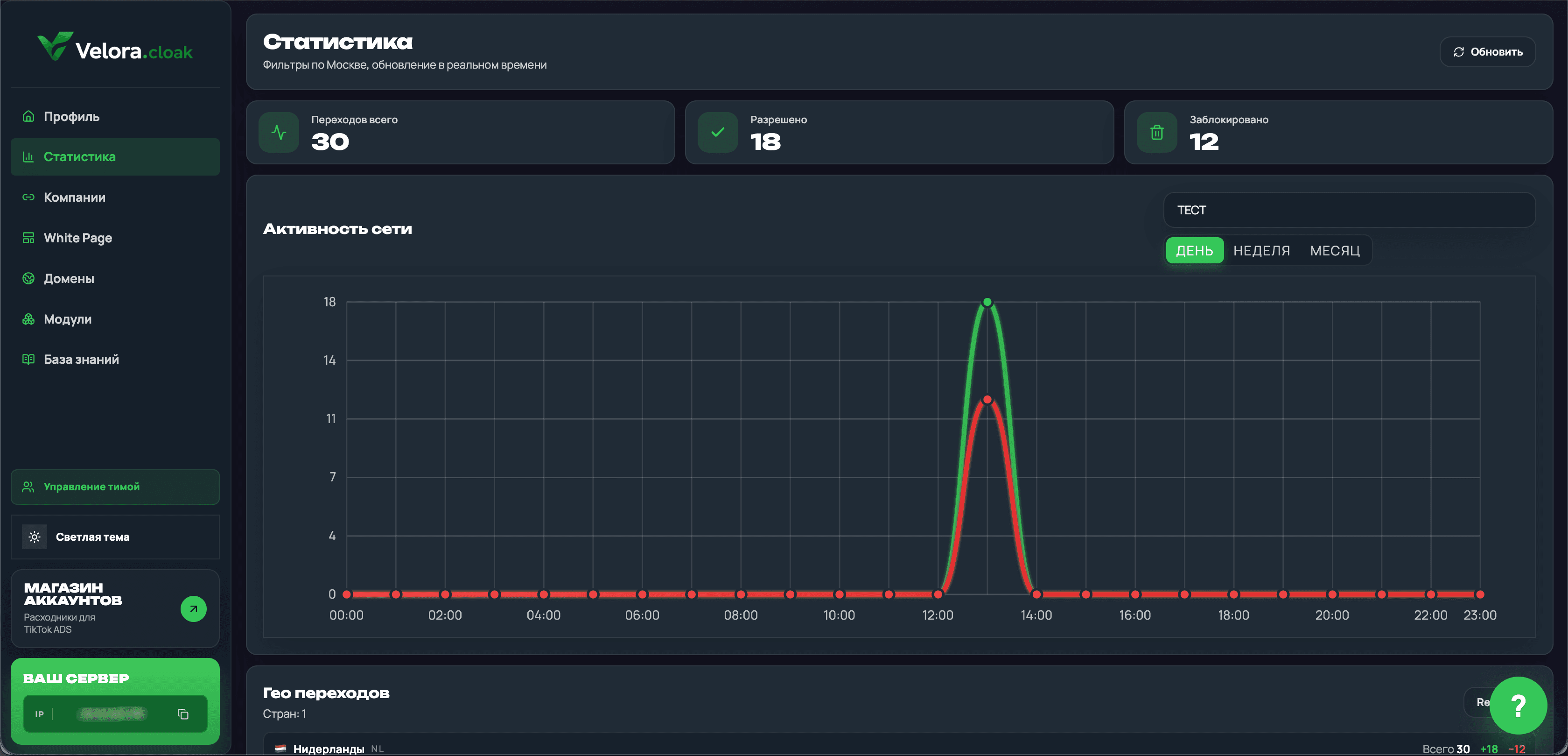Open the green help question mark

(x=1518, y=706)
